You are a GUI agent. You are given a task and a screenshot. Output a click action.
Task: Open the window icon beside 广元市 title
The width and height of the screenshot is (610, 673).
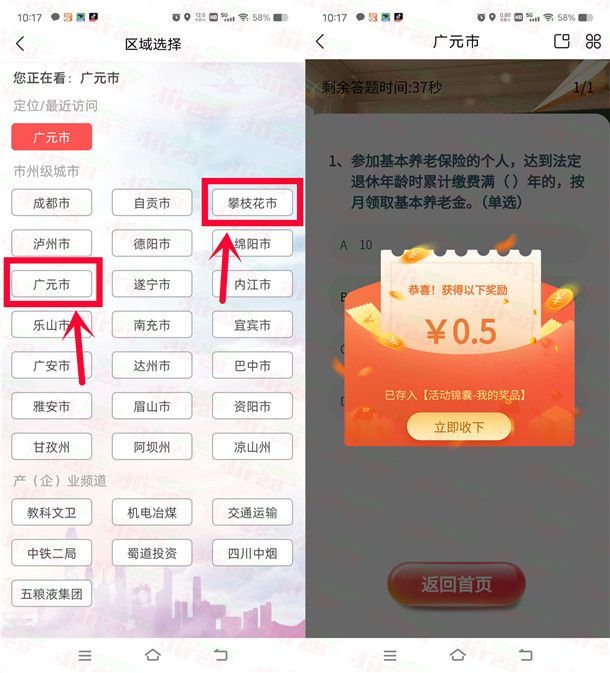(561, 42)
